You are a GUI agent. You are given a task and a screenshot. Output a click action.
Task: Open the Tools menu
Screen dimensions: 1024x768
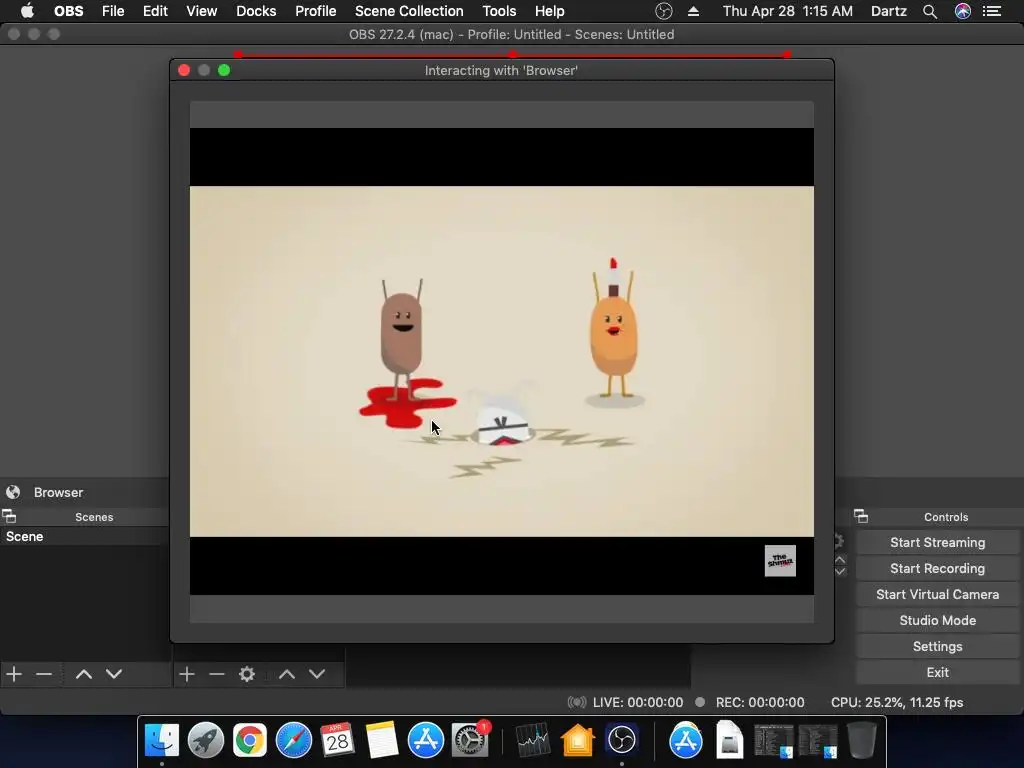pyautogui.click(x=499, y=11)
